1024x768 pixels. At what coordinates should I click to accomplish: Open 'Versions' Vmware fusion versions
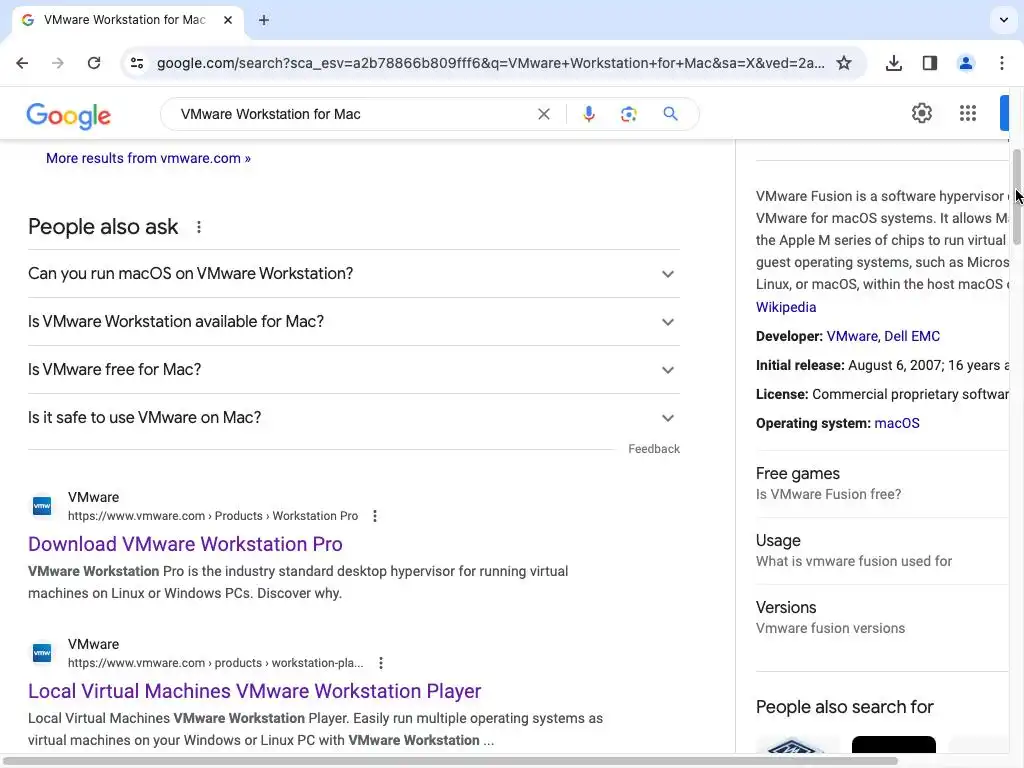[x=882, y=617]
